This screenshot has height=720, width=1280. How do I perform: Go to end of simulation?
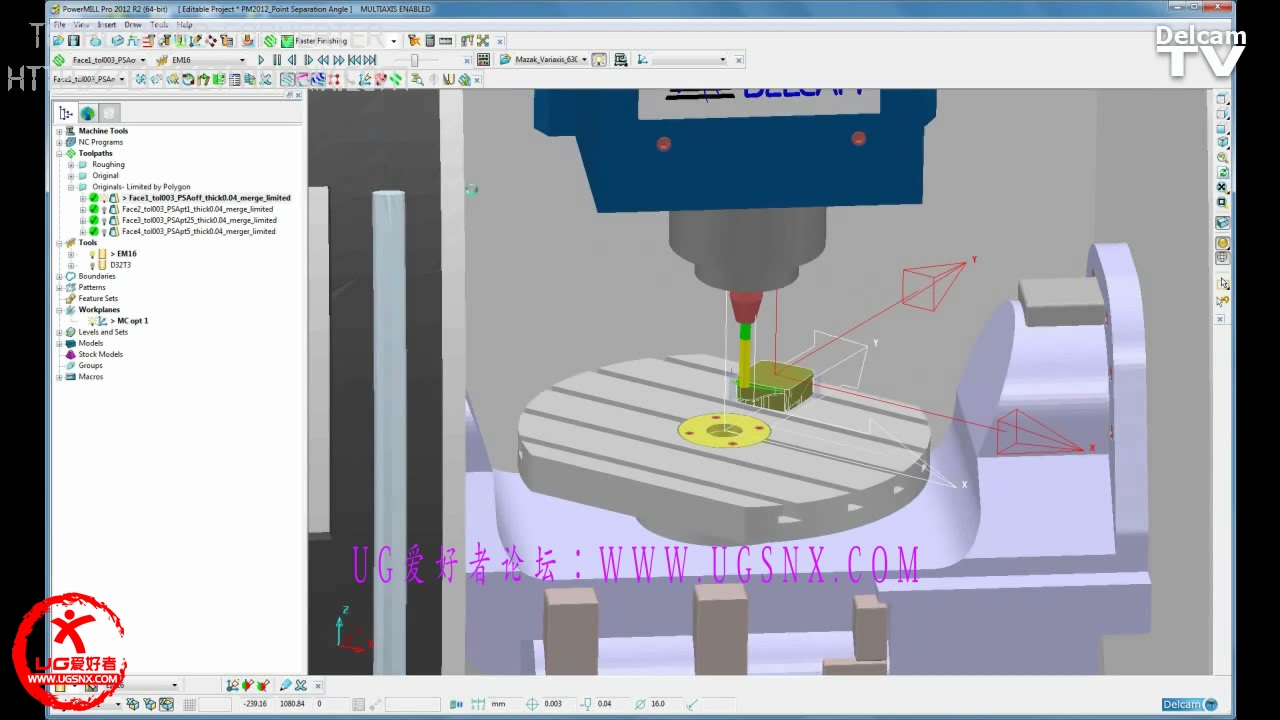tap(371, 60)
